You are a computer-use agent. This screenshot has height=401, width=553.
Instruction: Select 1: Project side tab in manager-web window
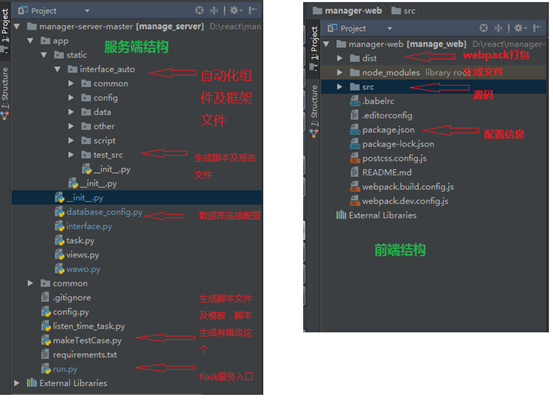314,48
